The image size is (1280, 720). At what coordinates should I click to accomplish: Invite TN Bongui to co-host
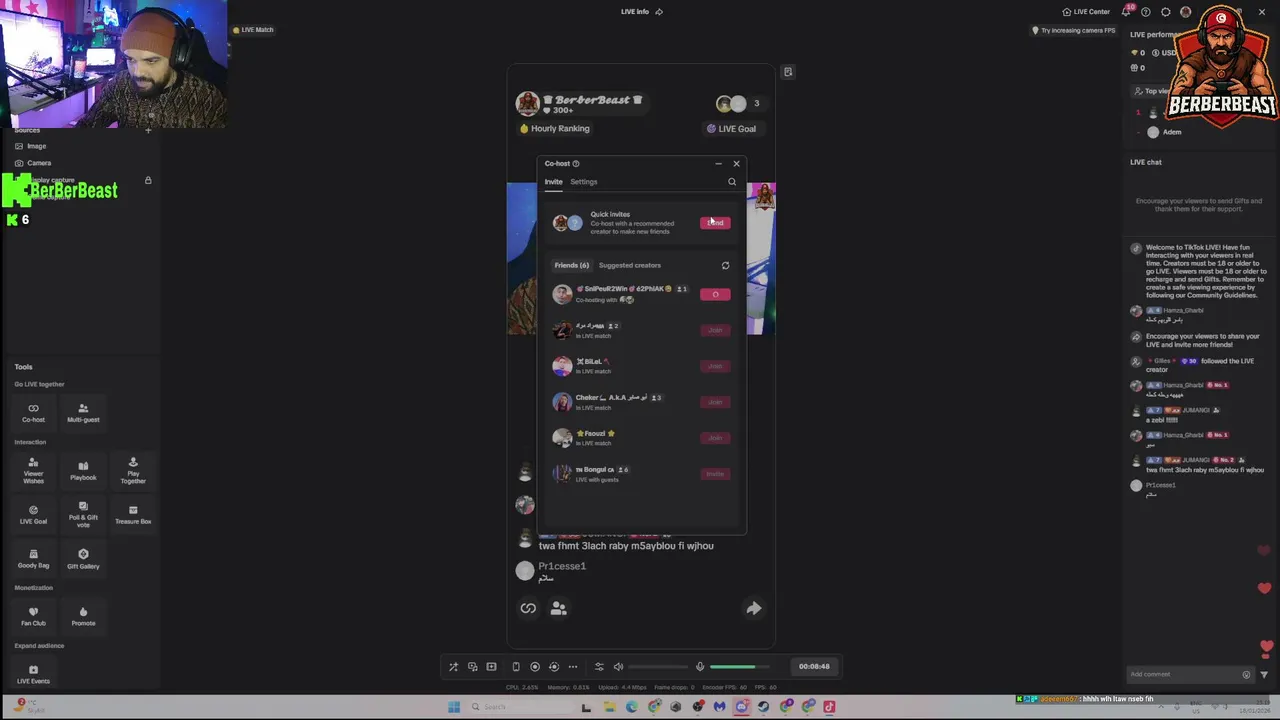(715, 474)
